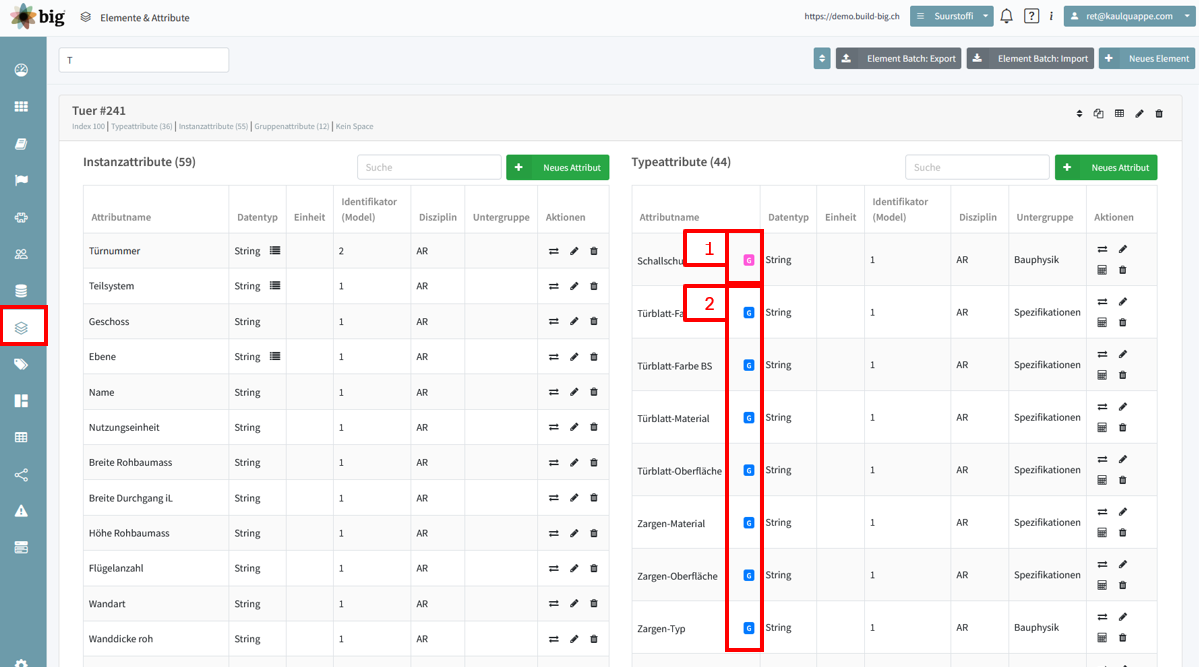
Task: Click the transfer arrows icon for Teilsystem
Action: [554, 286]
